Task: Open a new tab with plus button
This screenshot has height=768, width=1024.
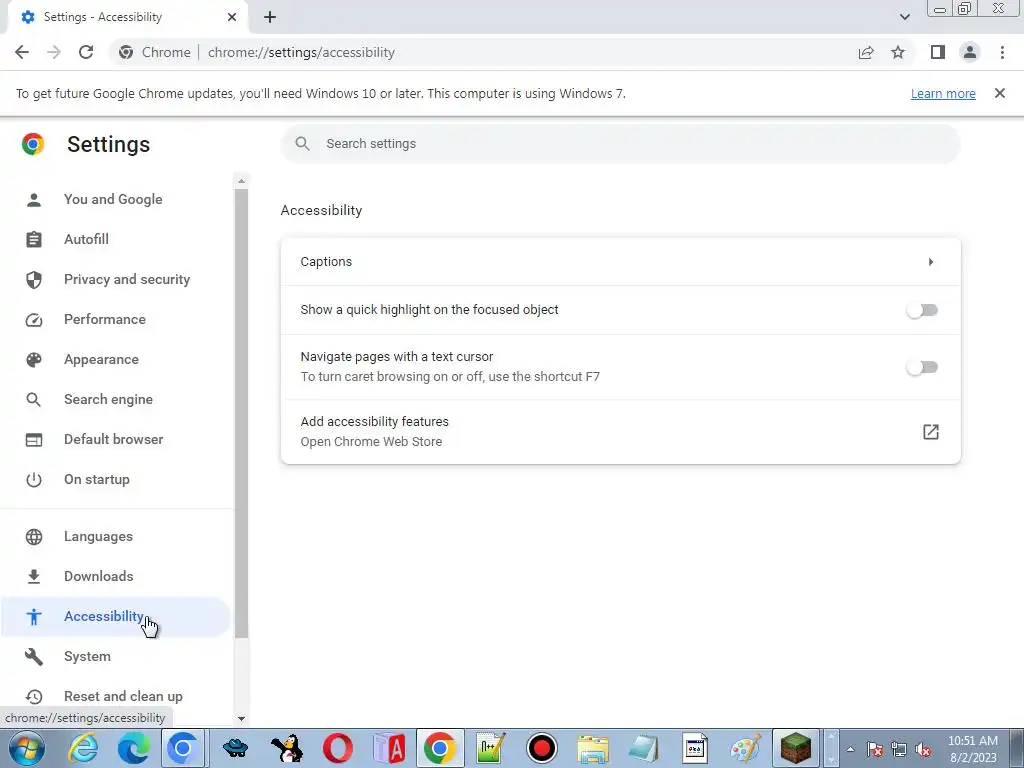Action: click(x=270, y=17)
